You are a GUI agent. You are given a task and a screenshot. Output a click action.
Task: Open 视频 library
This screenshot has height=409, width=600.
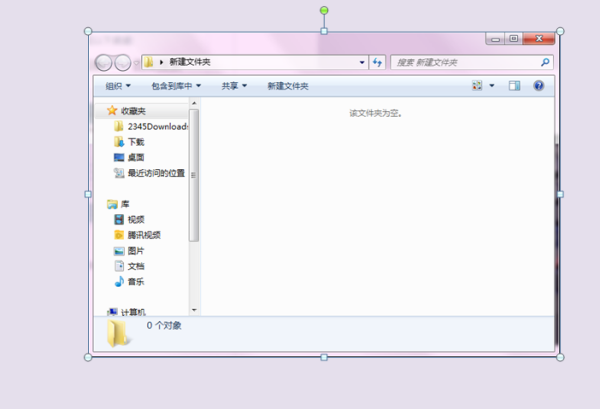136,220
